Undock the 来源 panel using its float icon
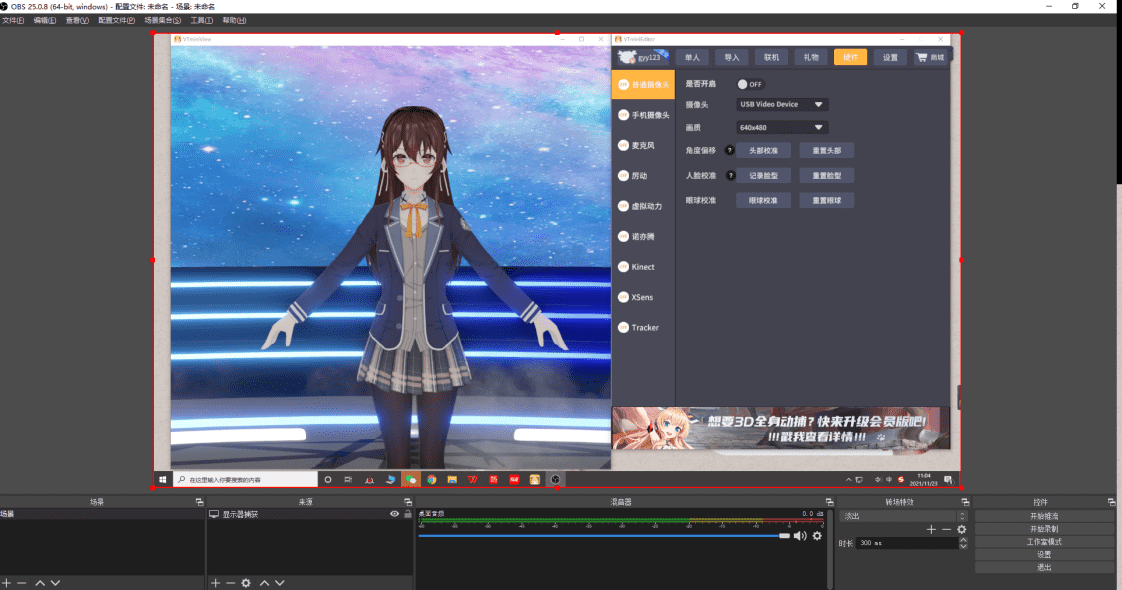Viewport: 1122px width, 590px height. click(408, 502)
